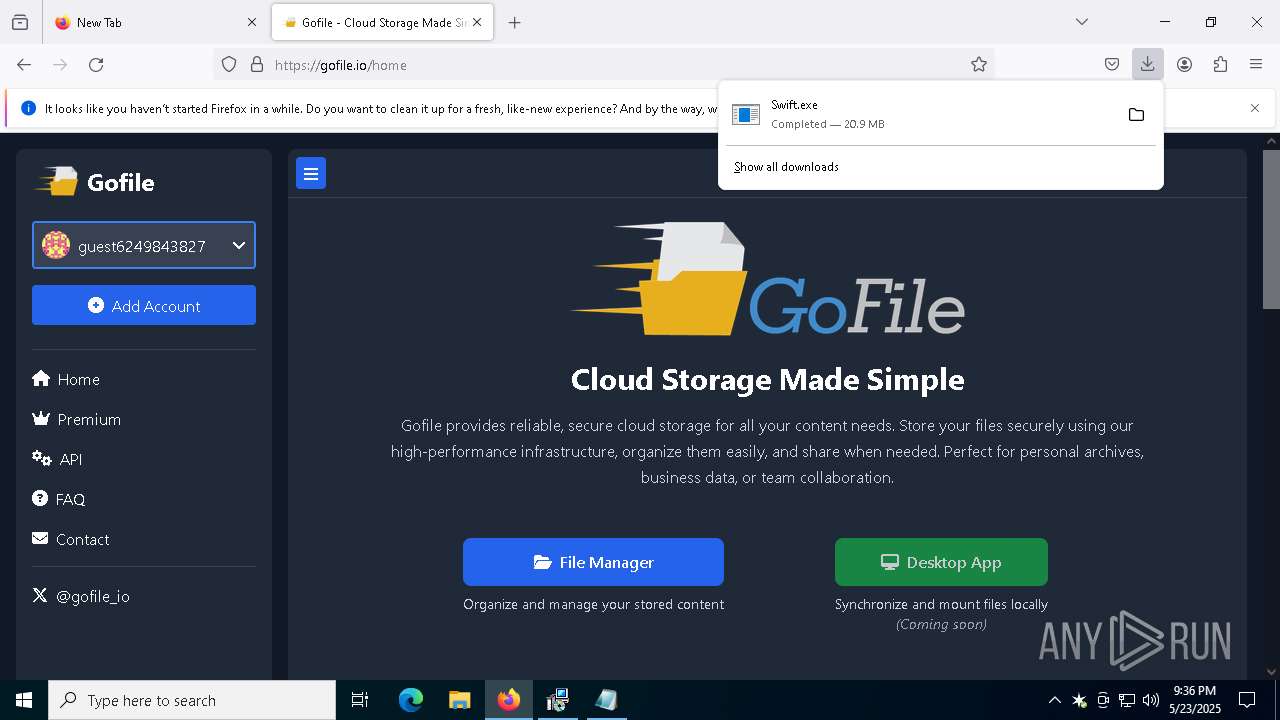Open Windows Start menu
Viewport: 1280px width, 720px height.
[x=24, y=700]
